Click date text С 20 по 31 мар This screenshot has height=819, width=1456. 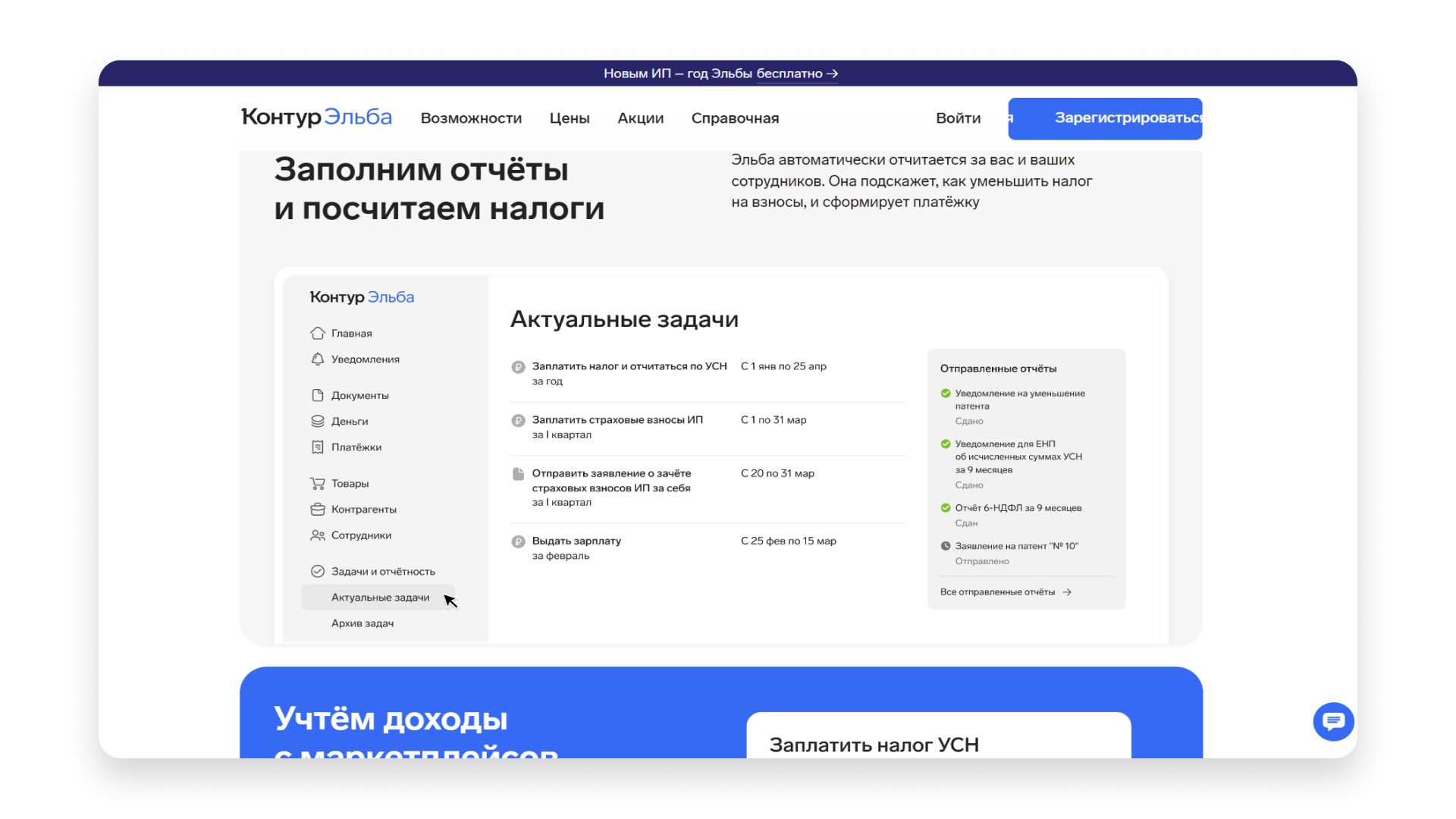tap(777, 473)
